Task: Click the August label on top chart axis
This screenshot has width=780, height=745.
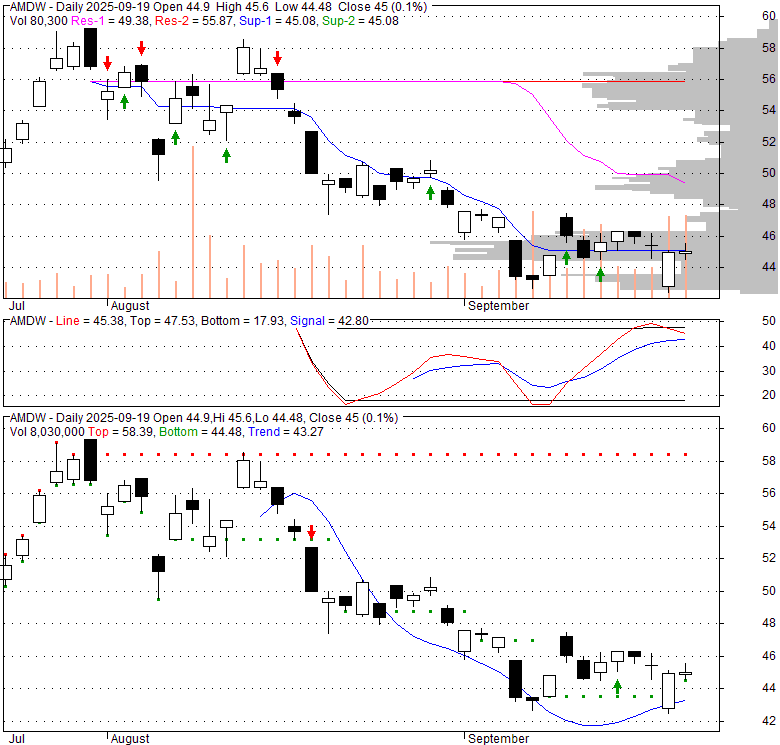Action: [130, 305]
